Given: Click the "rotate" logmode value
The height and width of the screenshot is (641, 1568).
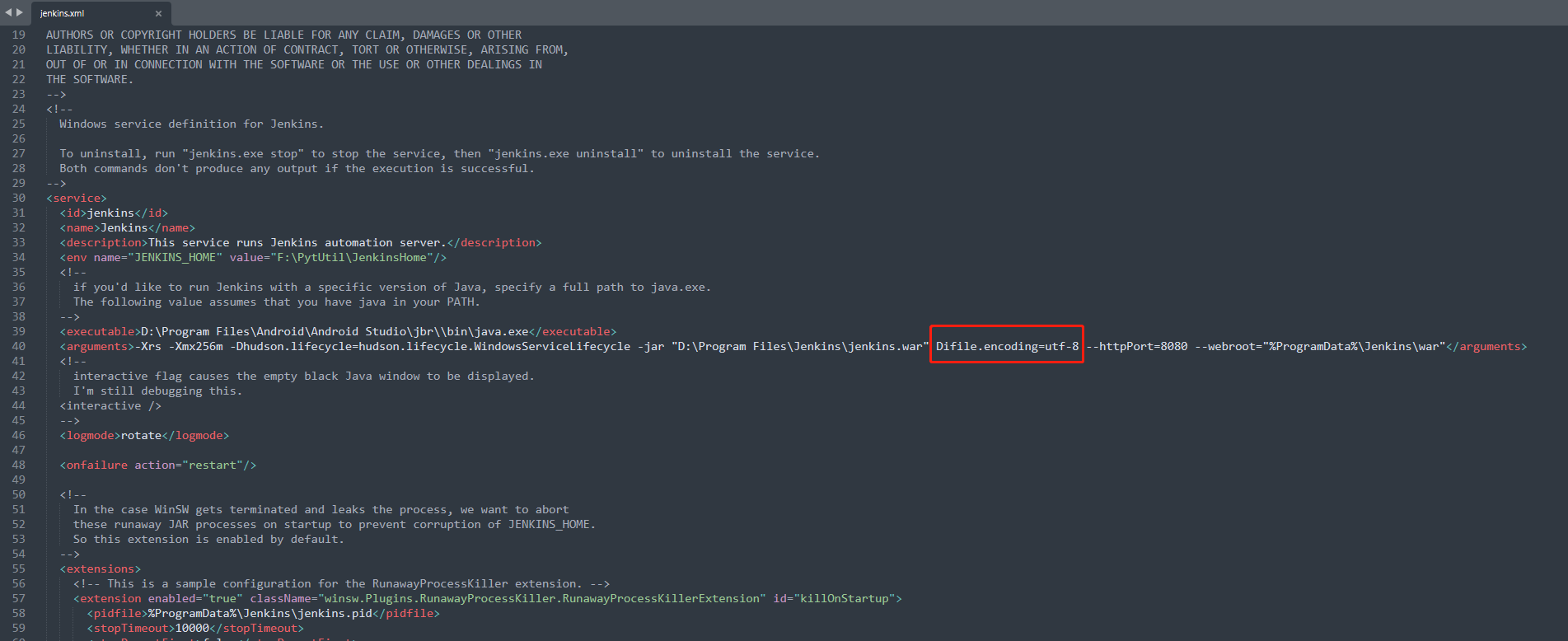Looking at the screenshot, I should click(x=142, y=435).
